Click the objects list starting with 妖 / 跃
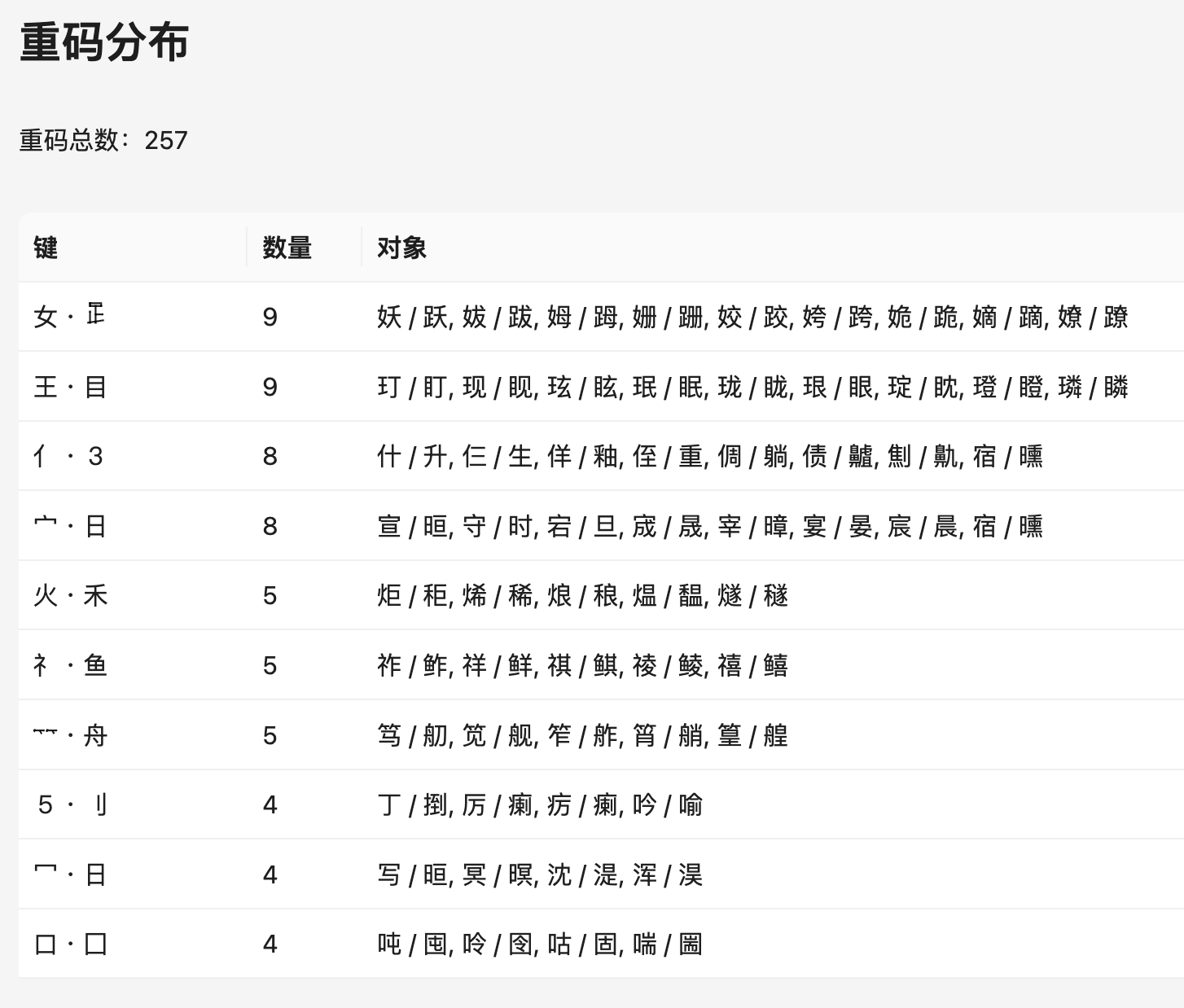The width and height of the screenshot is (1184, 1008). (752, 317)
